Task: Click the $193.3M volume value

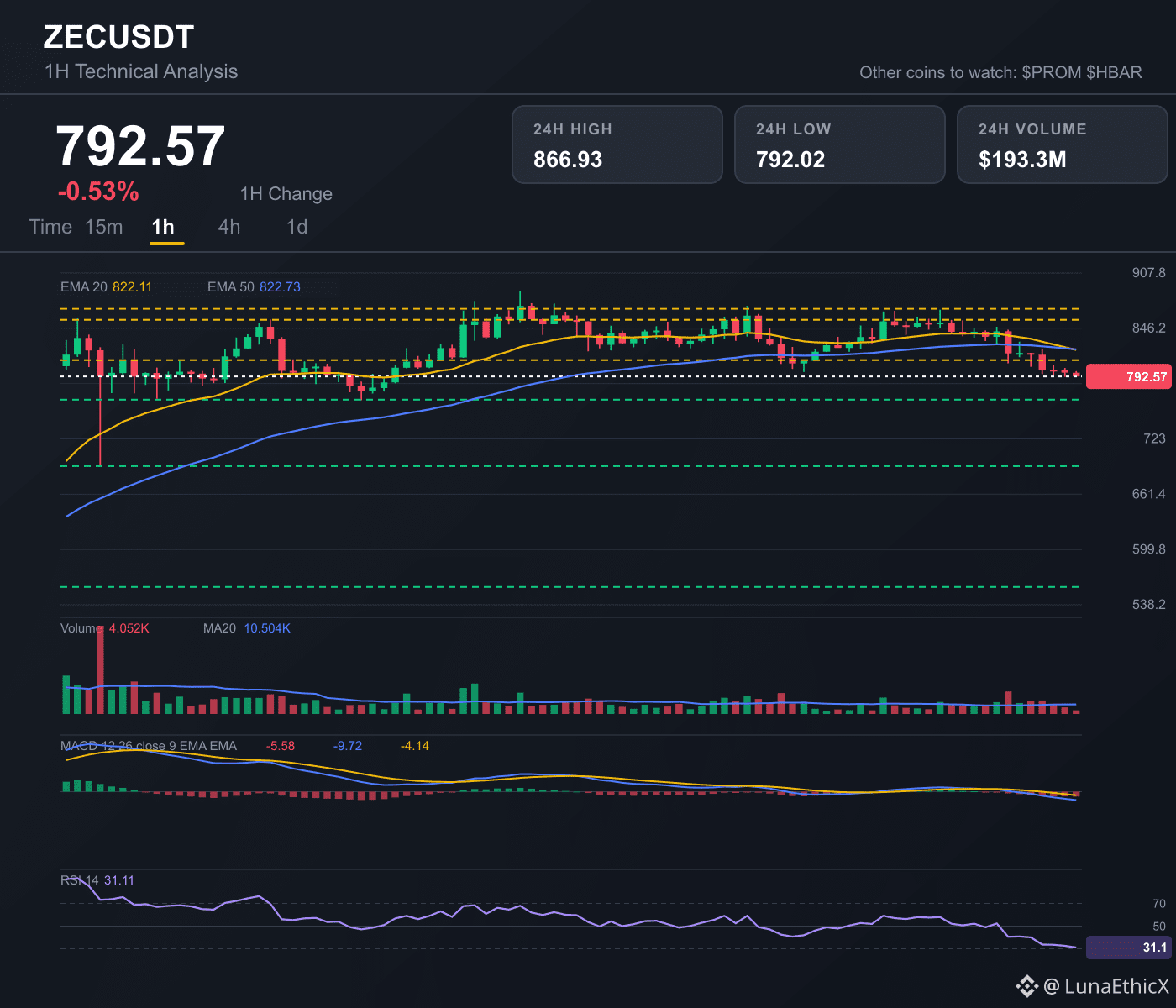Action: [x=1022, y=160]
